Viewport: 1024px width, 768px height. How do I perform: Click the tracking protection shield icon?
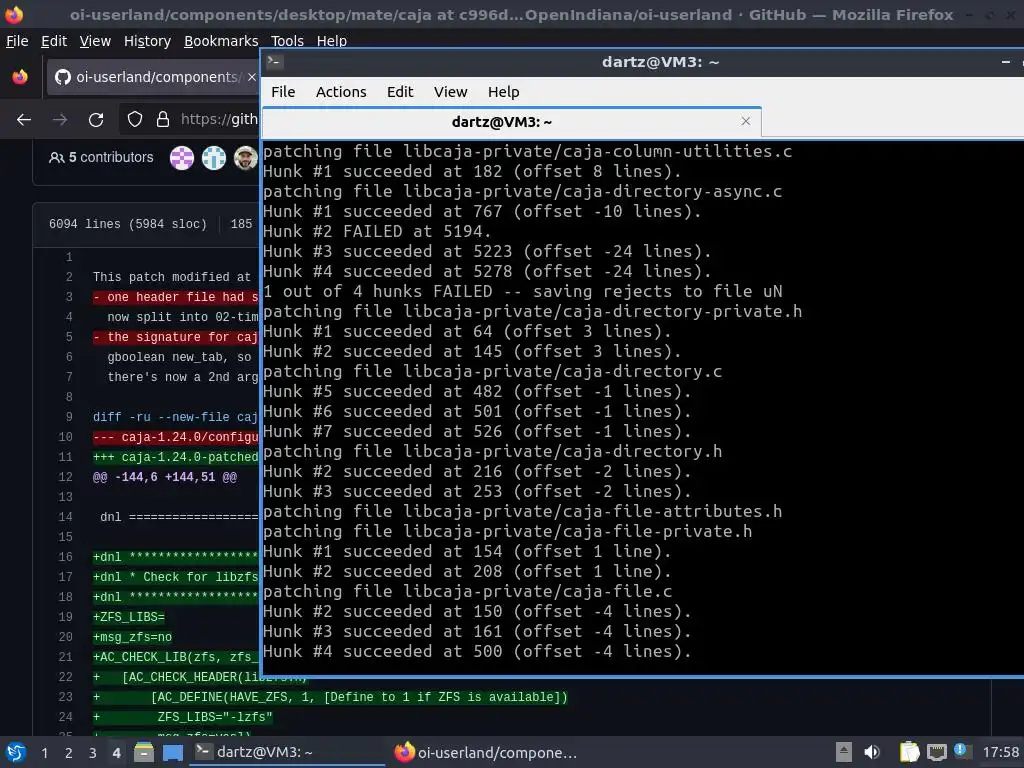click(x=135, y=120)
